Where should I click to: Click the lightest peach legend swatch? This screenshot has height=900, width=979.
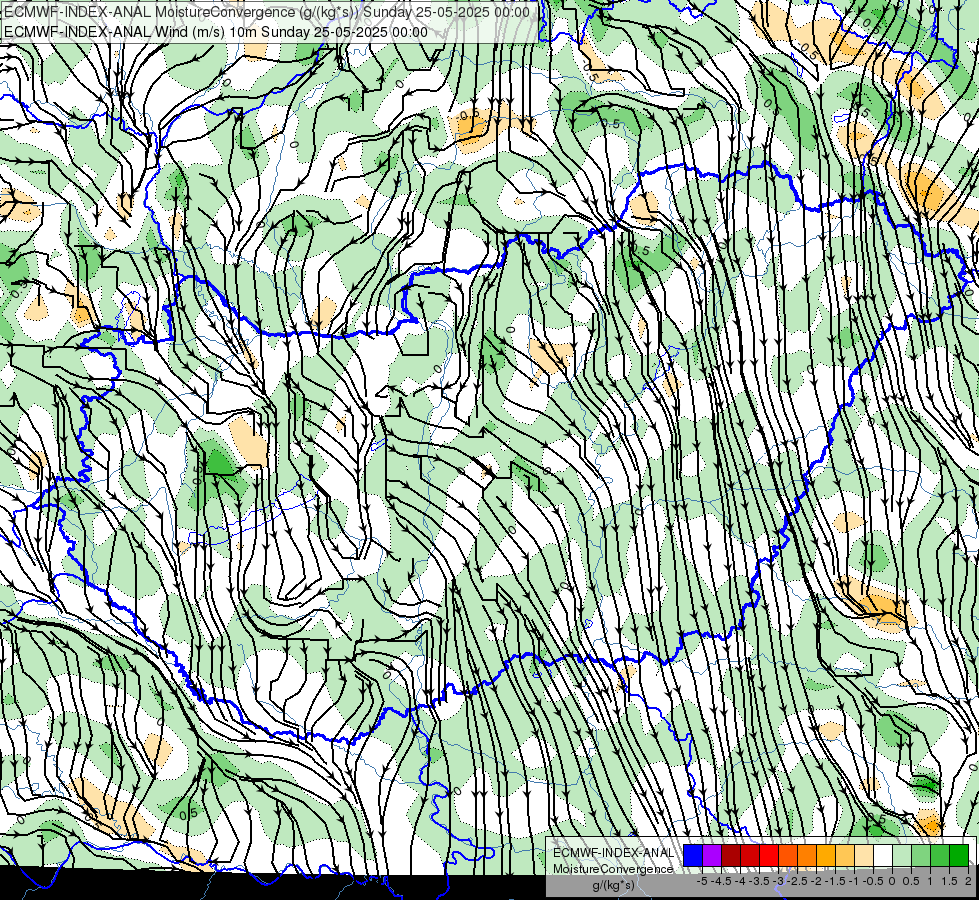[864, 856]
